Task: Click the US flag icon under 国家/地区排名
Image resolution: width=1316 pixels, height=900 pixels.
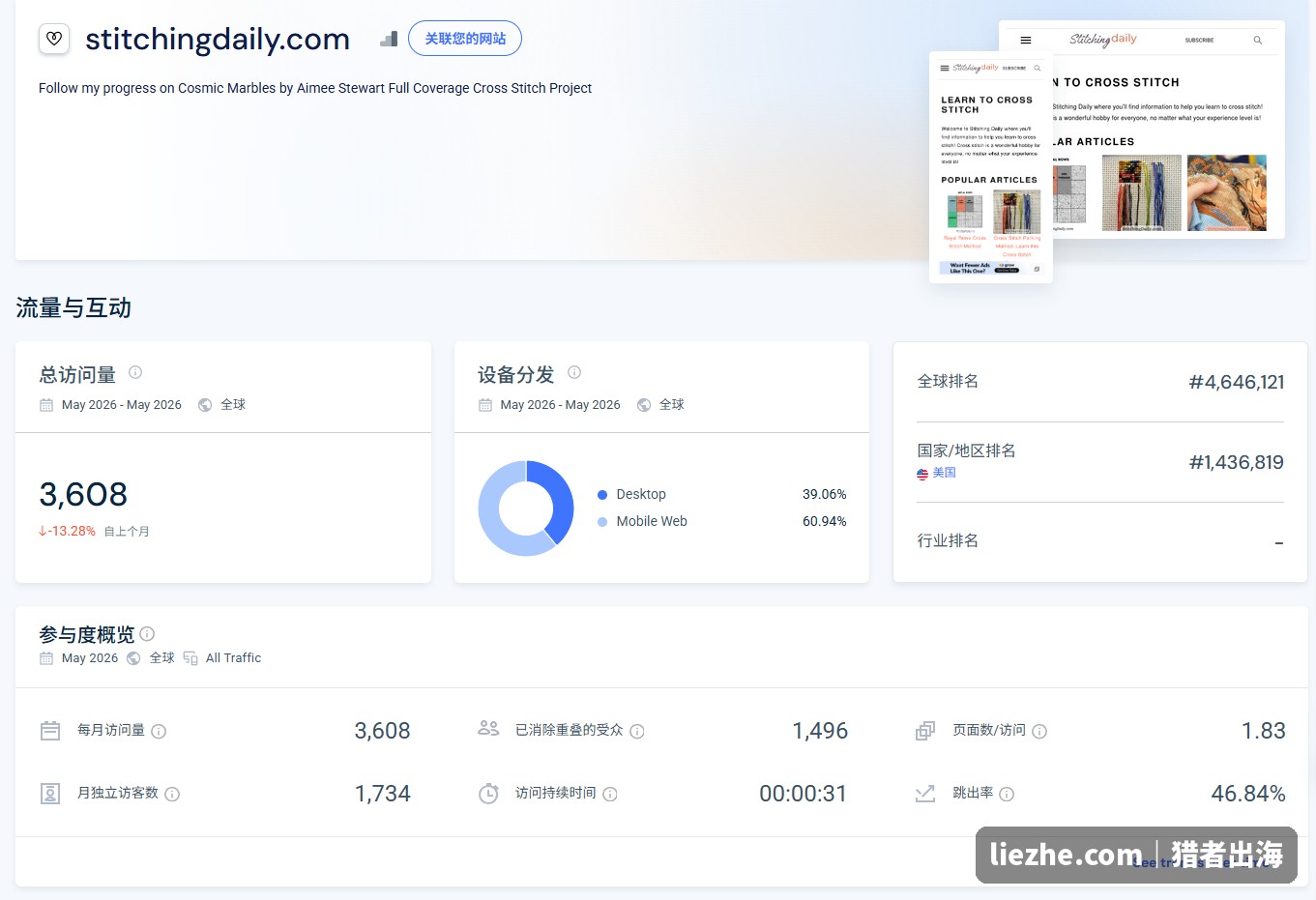Action: (922, 474)
